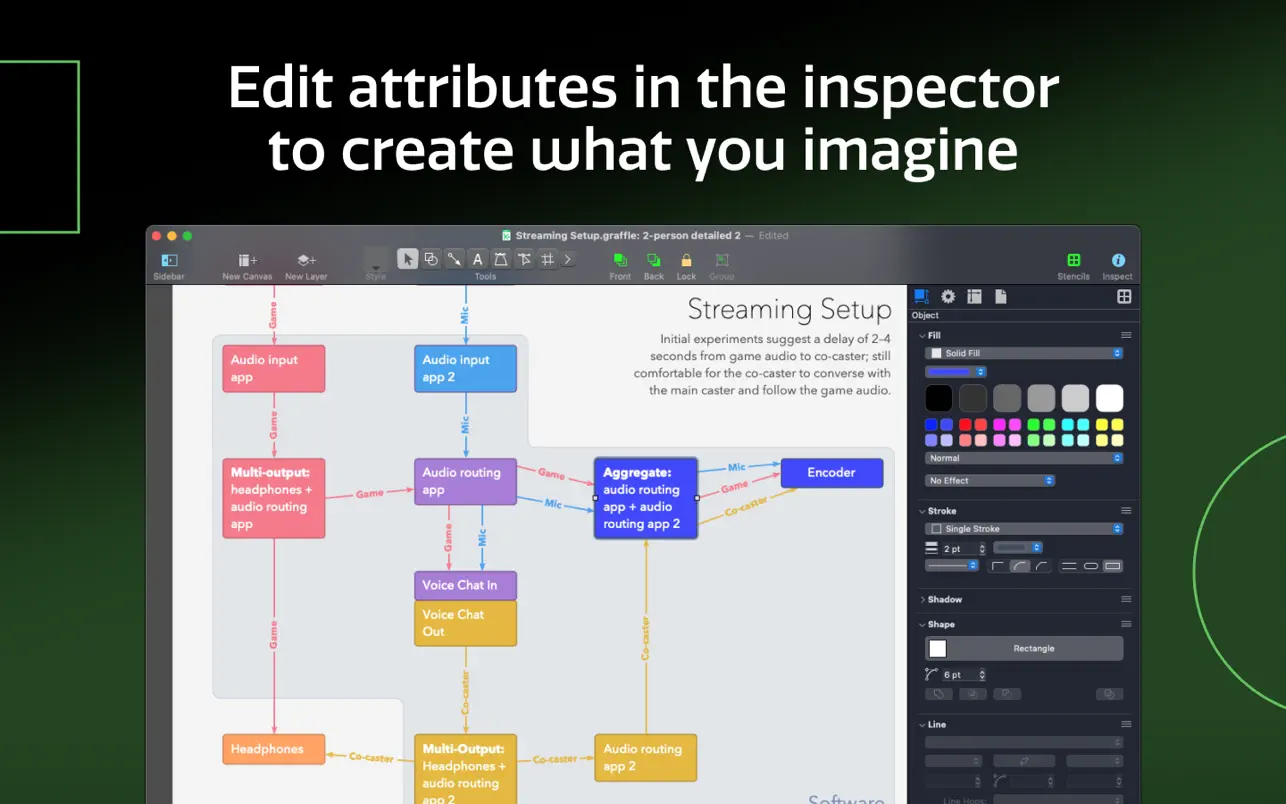Image resolution: width=1286 pixels, height=804 pixels.
Task: Switch to Document inspector tab
Action: [x=1000, y=297]
